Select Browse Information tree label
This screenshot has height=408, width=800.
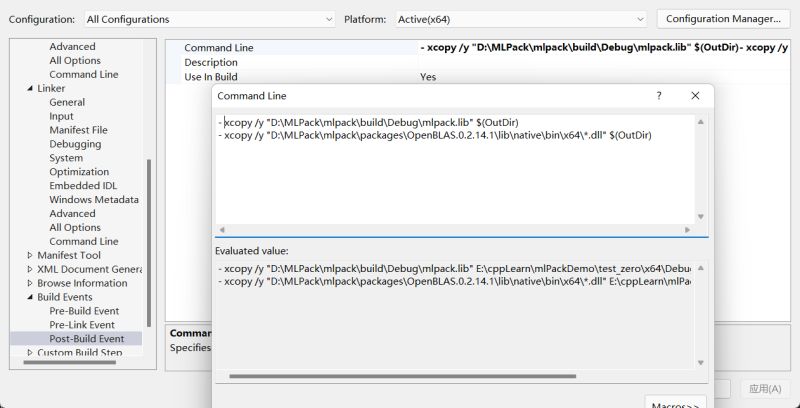tap(82, 283)
